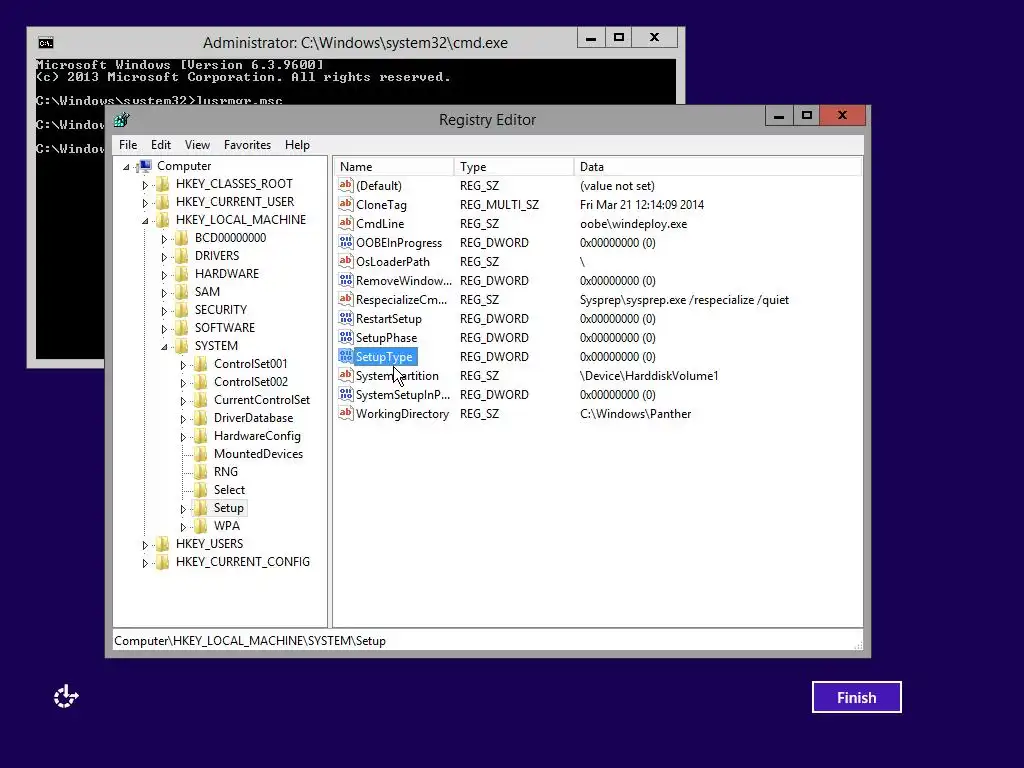This screenshot has height=768, width=1024.
Task: Open the File menu
Action: click(128, 145)
